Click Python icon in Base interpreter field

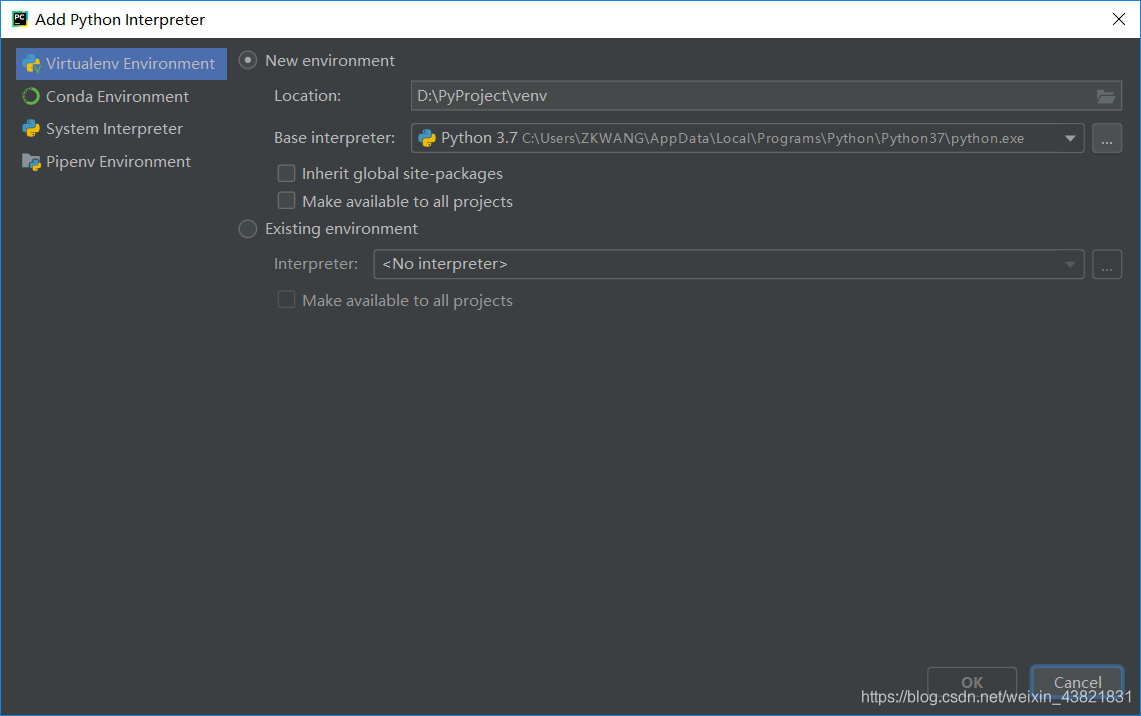(x=427, y=138)
